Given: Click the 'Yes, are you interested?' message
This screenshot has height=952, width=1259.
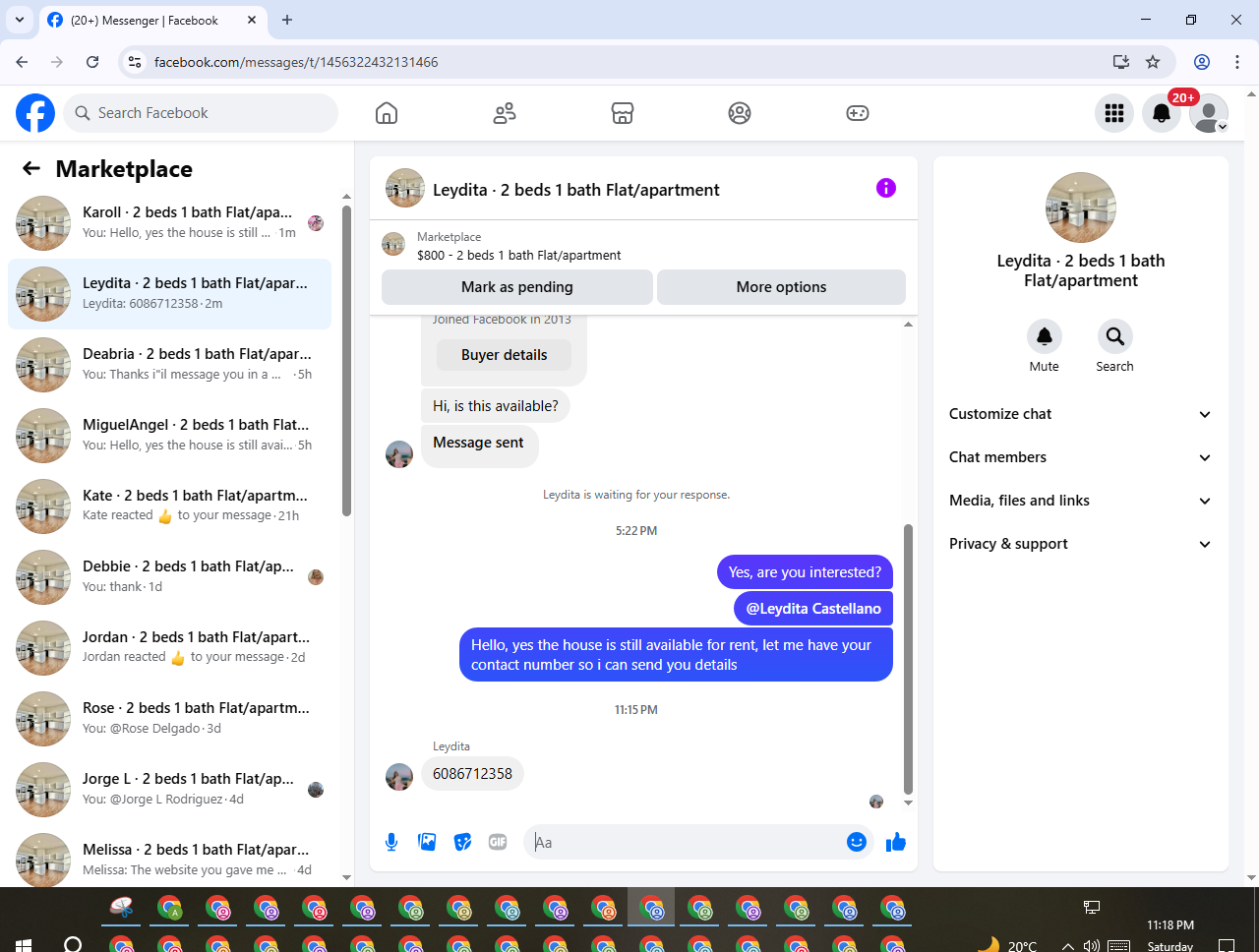Looking at the screenshot, I should coord(805,572).
